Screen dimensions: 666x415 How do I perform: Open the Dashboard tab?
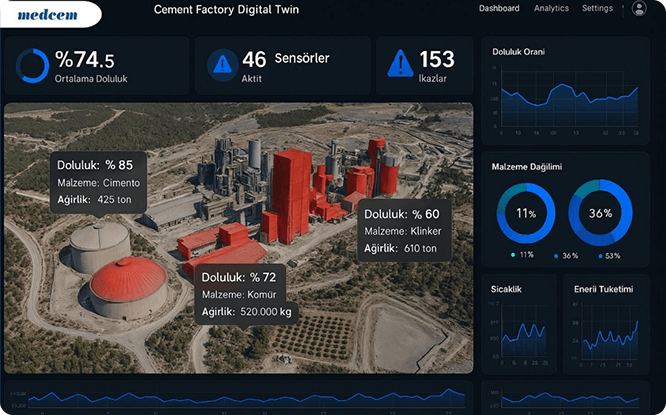pos(499,8)
